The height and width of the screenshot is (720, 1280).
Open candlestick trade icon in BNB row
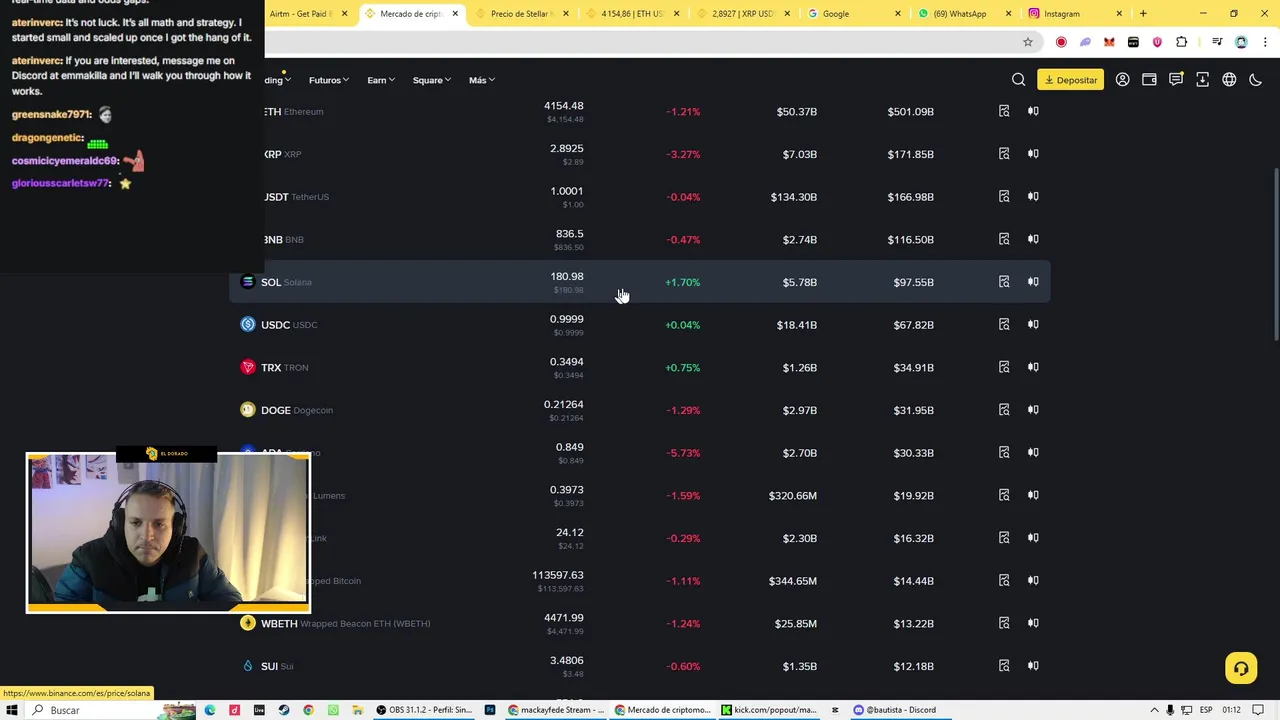tap(1033, 239)
